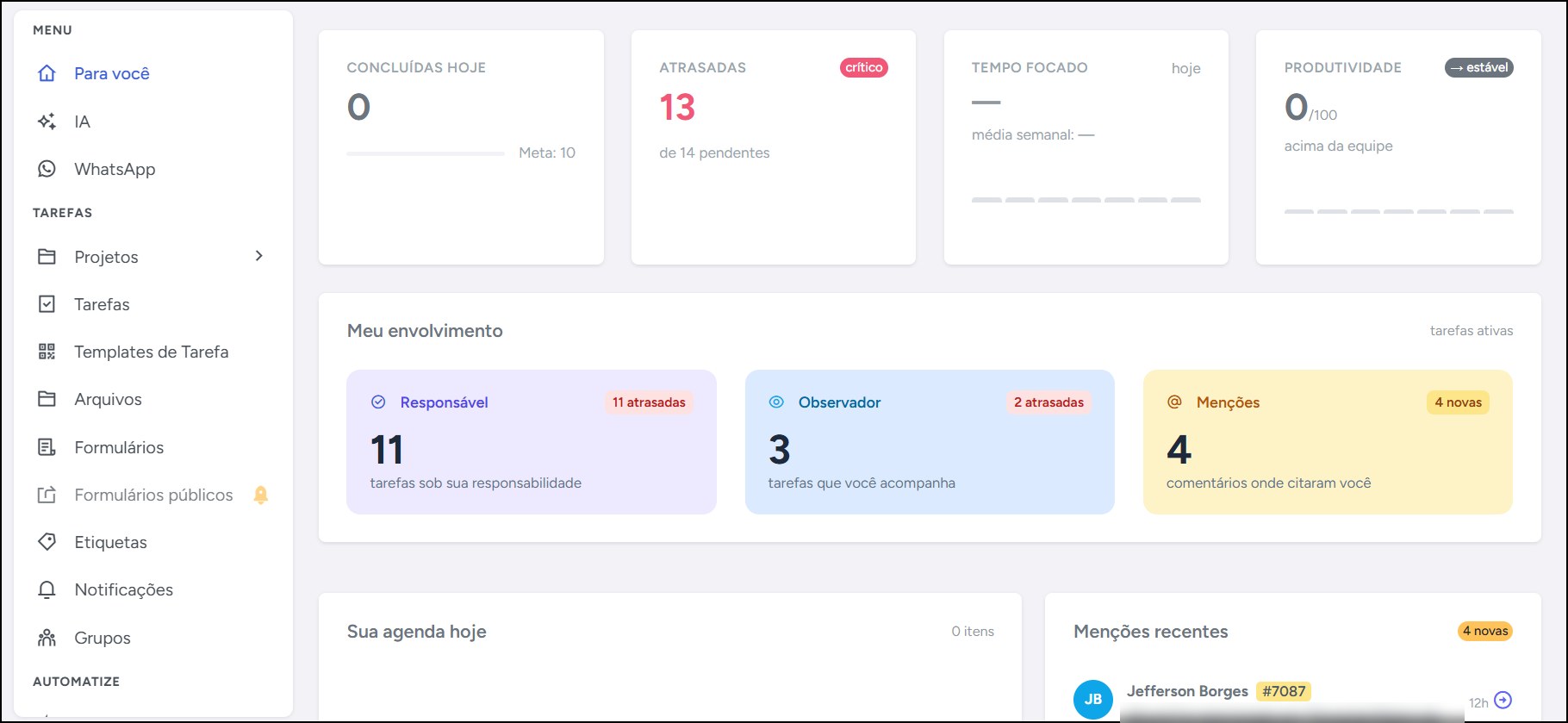The height and width of the screenshot is (723, 1568).
Task: Click the 2 atrasadas badge
Action: [x=1048, y=402]
